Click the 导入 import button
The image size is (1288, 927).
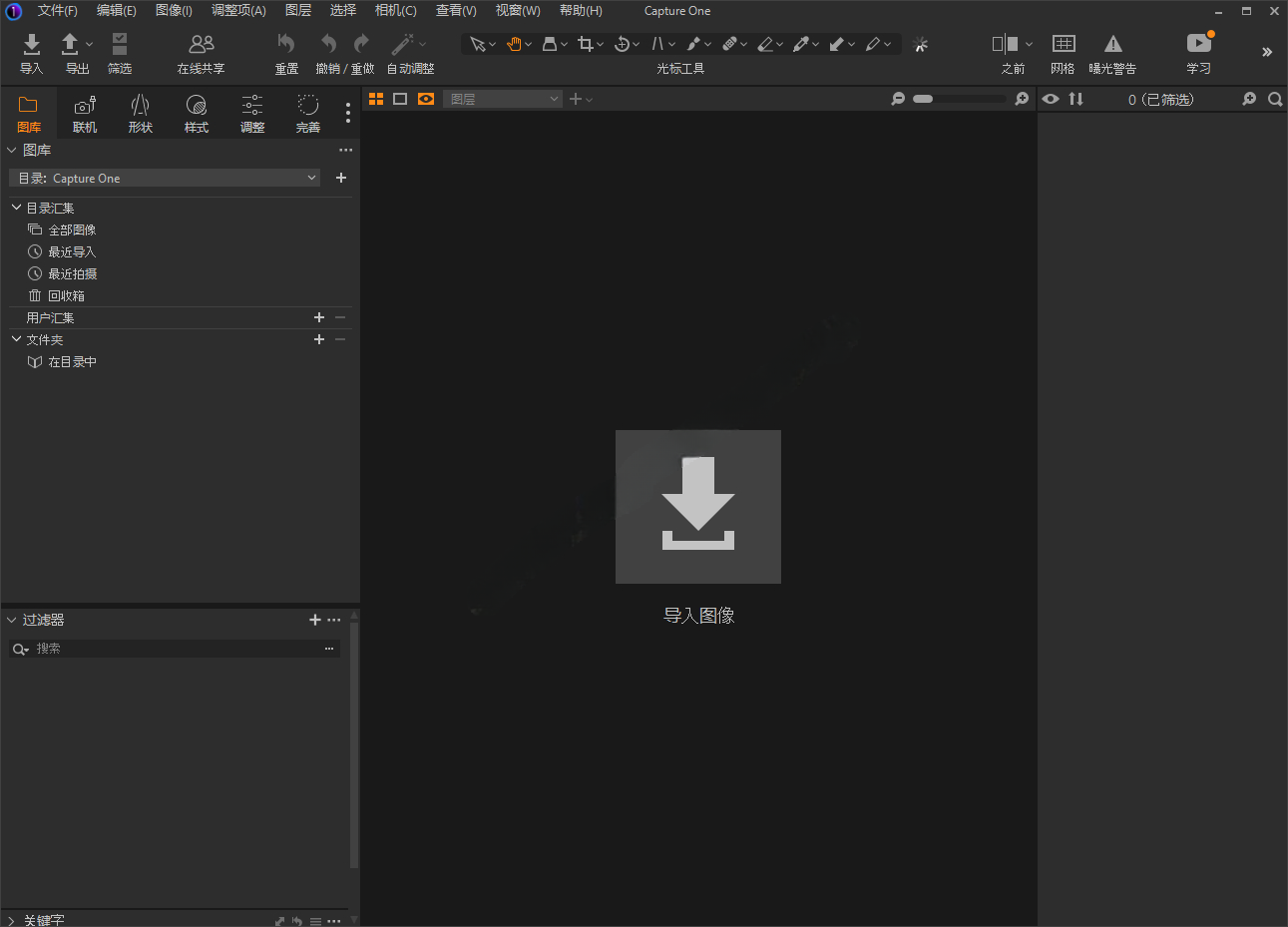pos(31,52)
